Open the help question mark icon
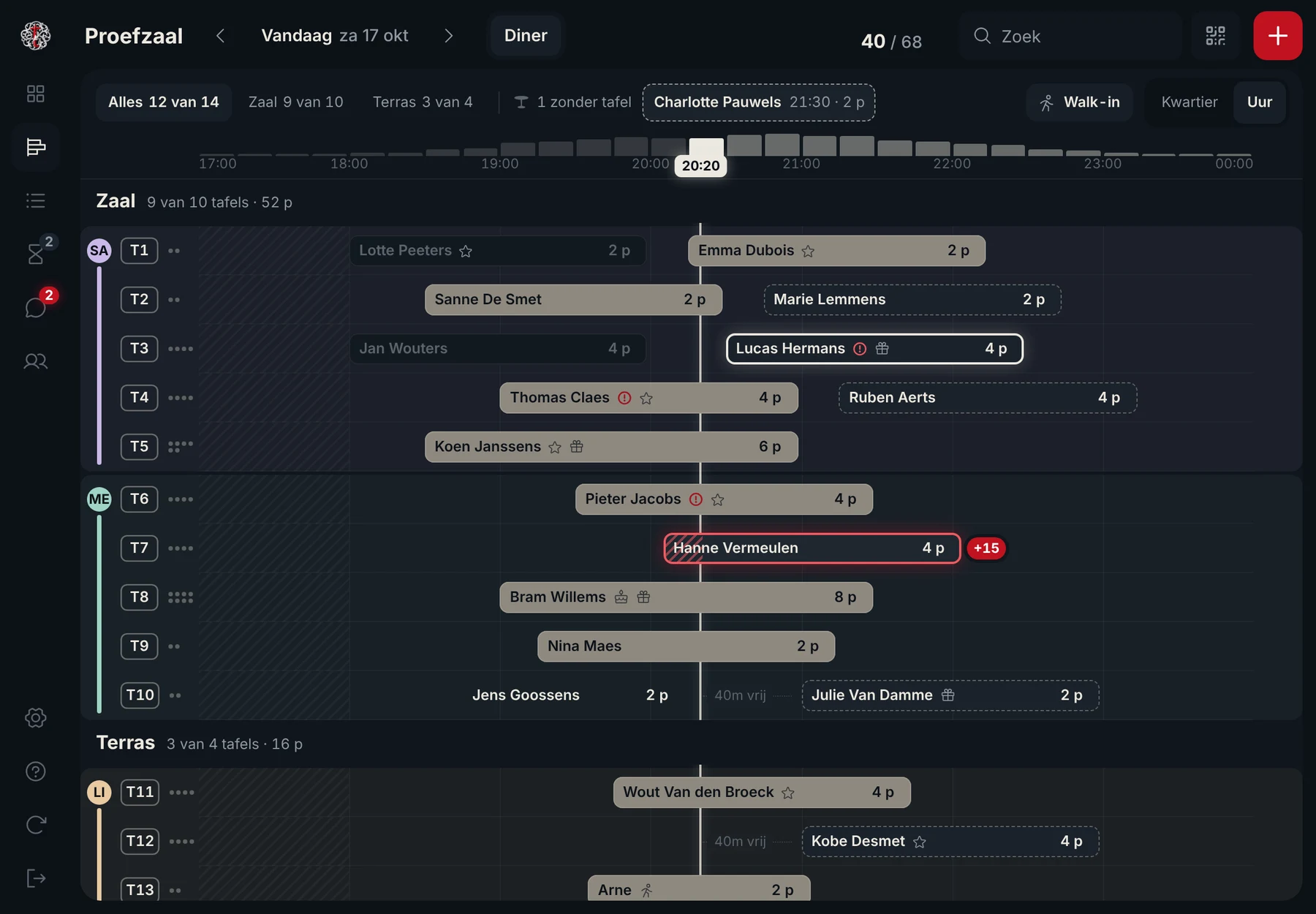Image resolution: width=1316 pixels, height=914 pixels. 35,771
